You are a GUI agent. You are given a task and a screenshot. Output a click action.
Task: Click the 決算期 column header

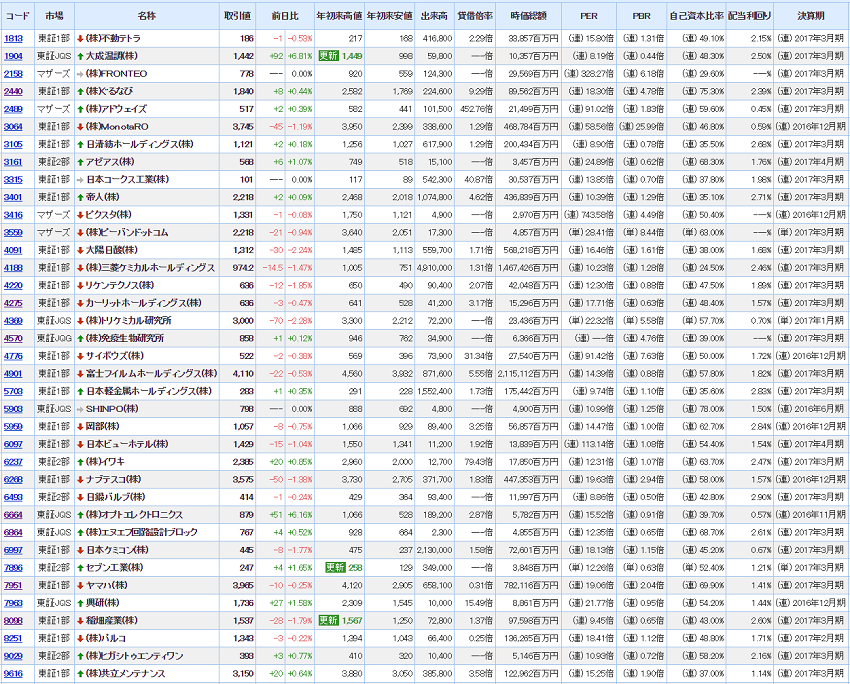[x=811, y=16]
